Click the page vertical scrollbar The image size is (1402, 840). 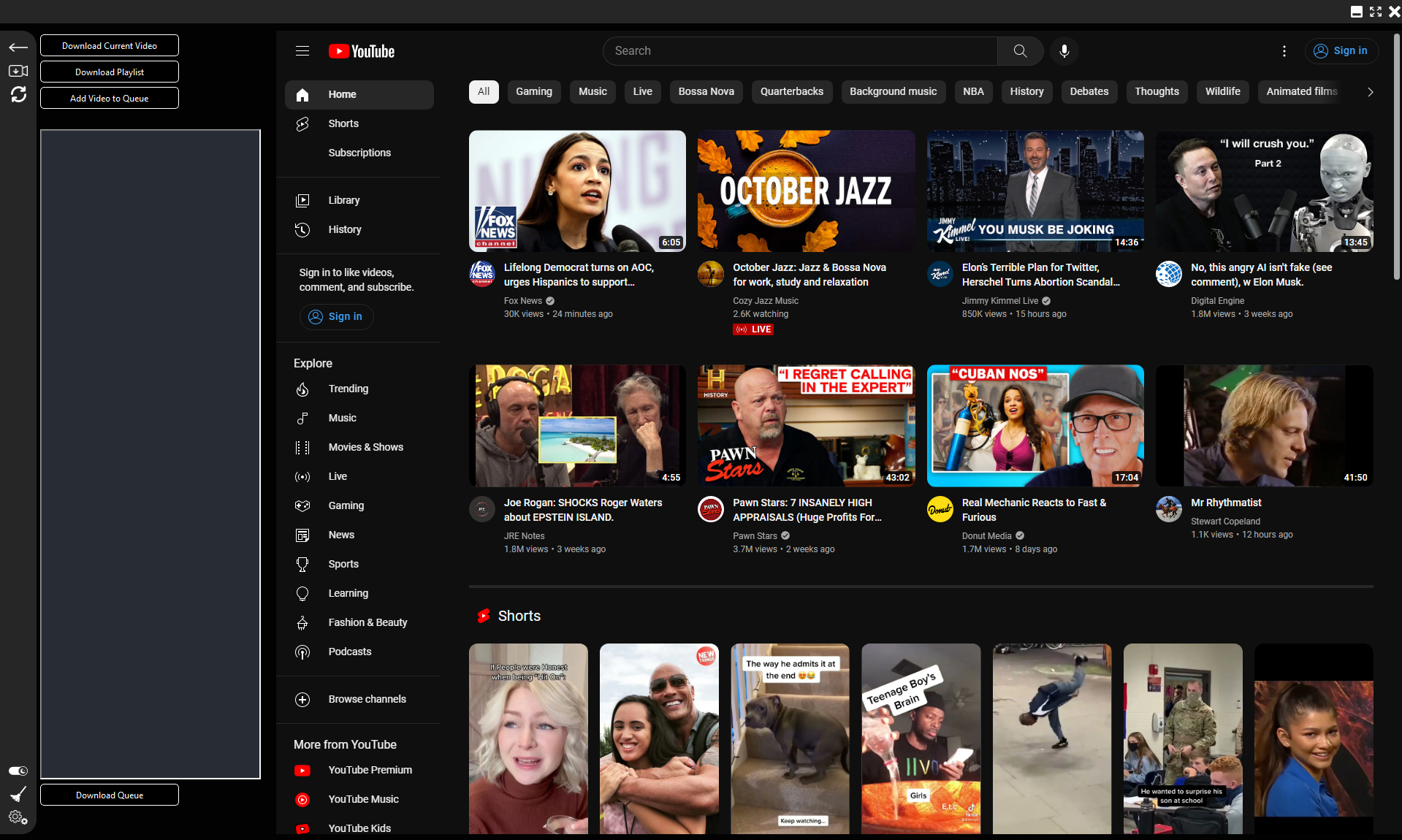(1396, 157)
